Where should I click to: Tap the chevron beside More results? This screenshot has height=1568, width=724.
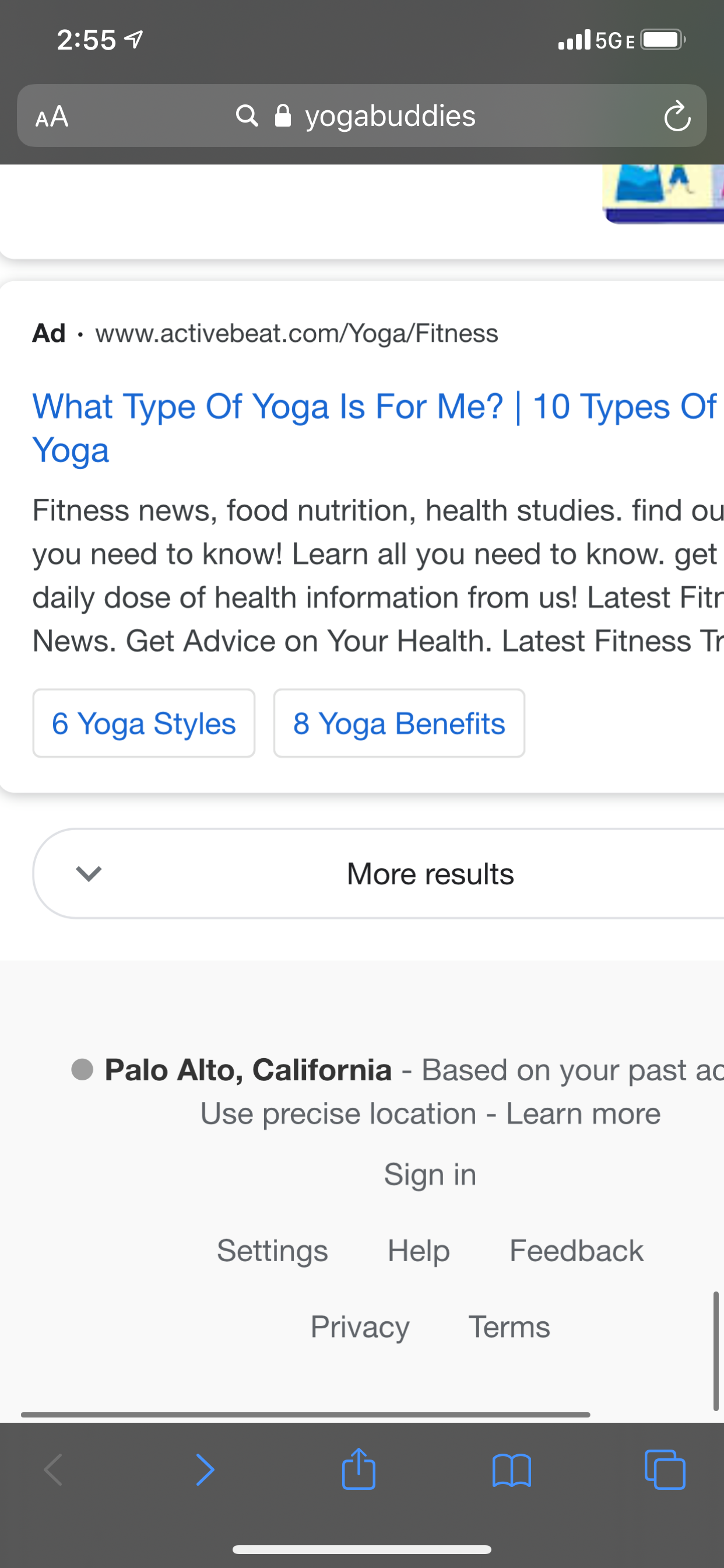(x=89, y=873)
